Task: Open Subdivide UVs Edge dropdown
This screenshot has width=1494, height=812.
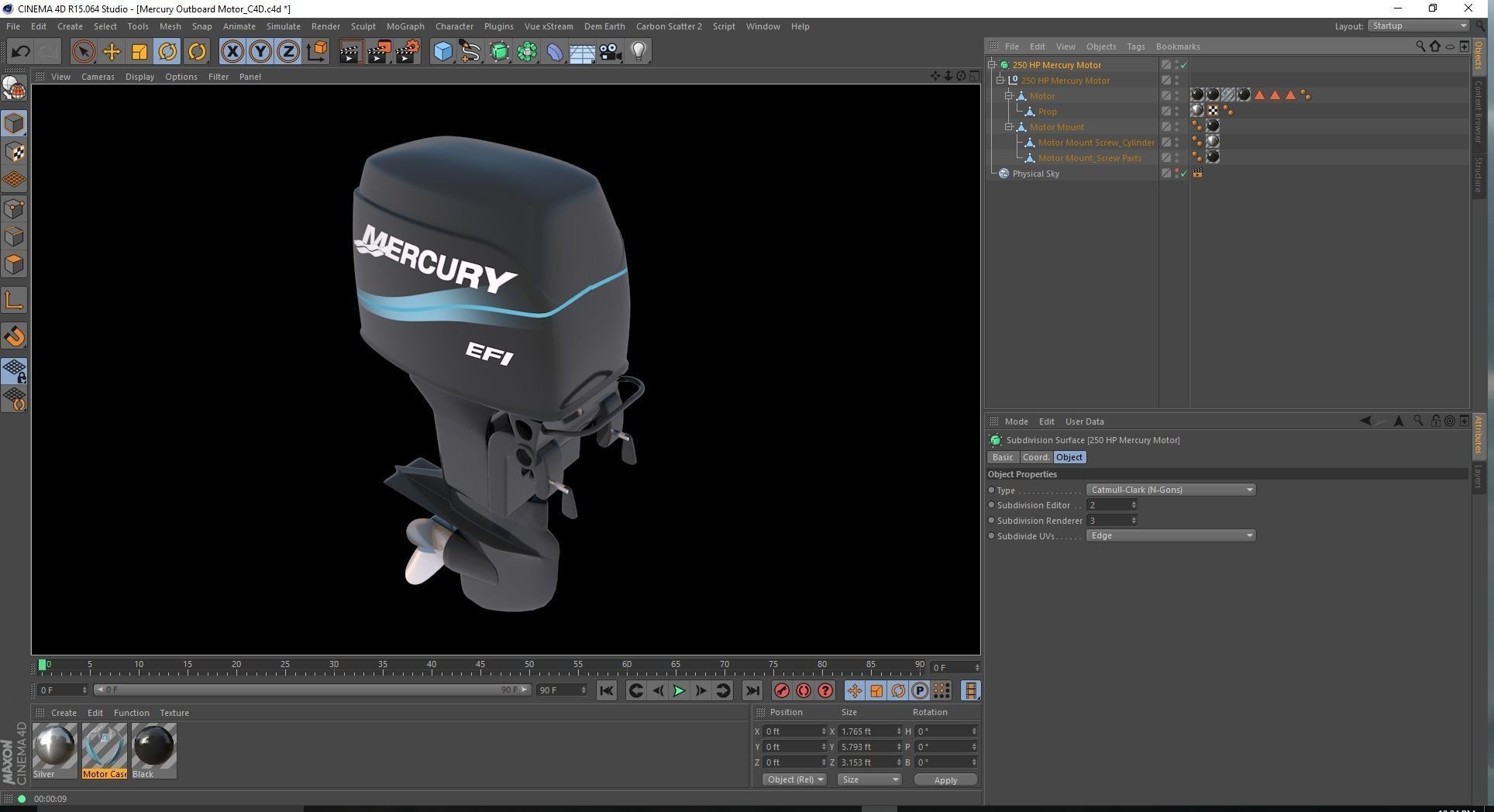Action: (x=1170, y=535)
